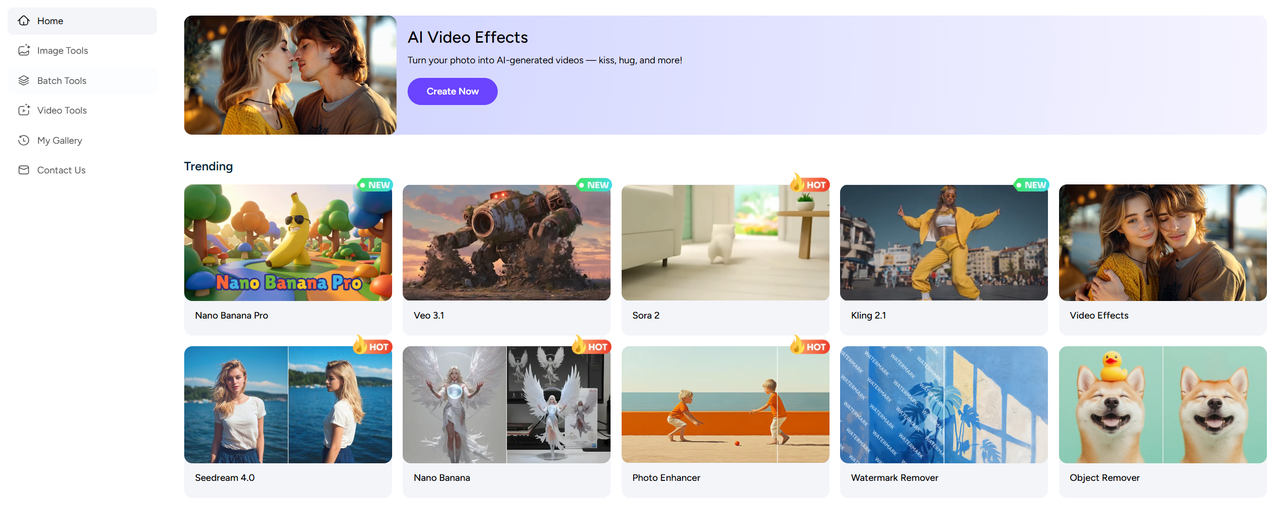The image size is (1280, 505).
Task: Click the AI Video Effects banner image
Action: coord(290,75)
